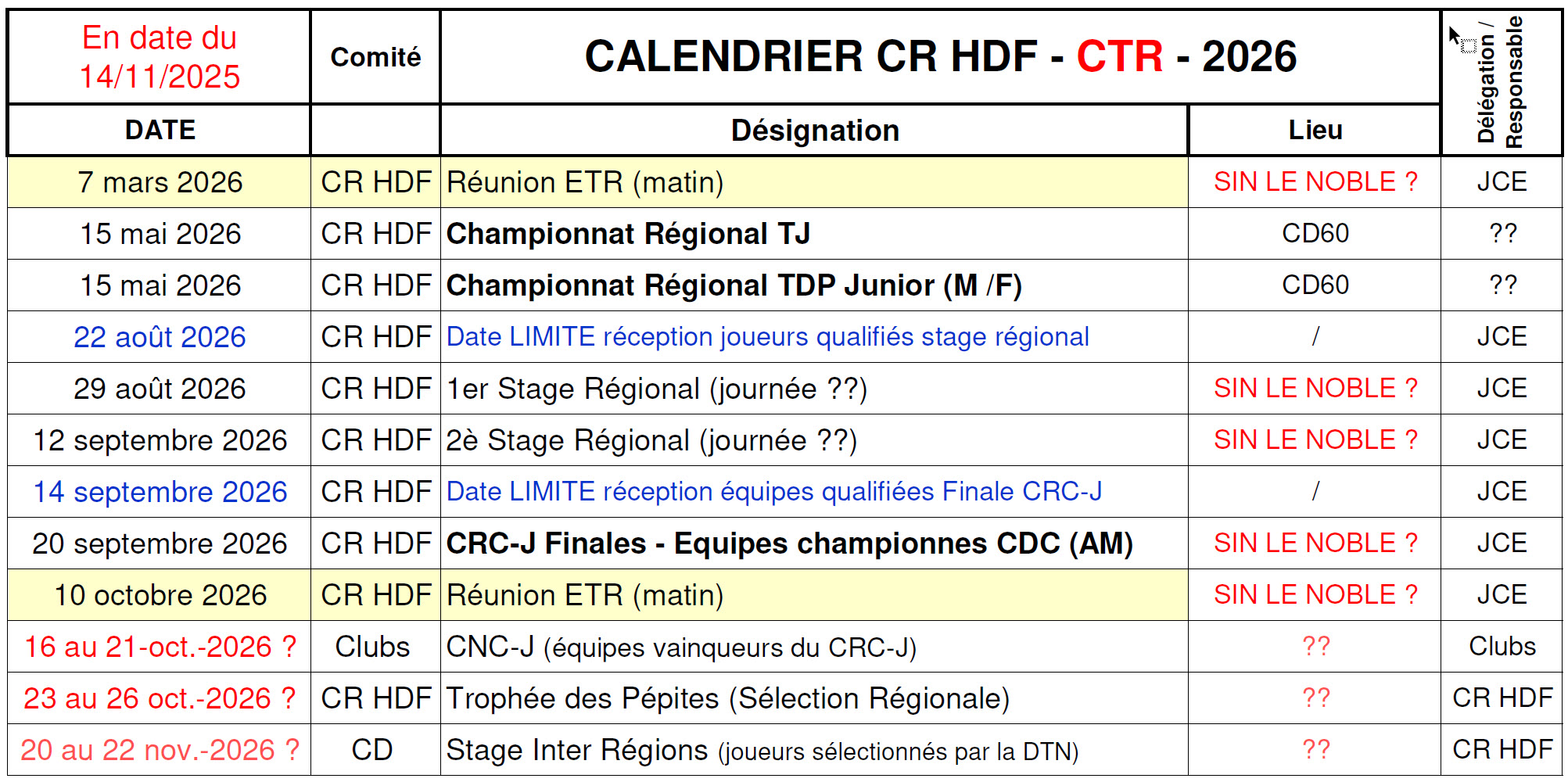This screenshot has width=1568, height=782.
Task: Click the red "20 au 22 nov.-2026 ?" date
Action: pyautogui.click(x=160, y=750)
